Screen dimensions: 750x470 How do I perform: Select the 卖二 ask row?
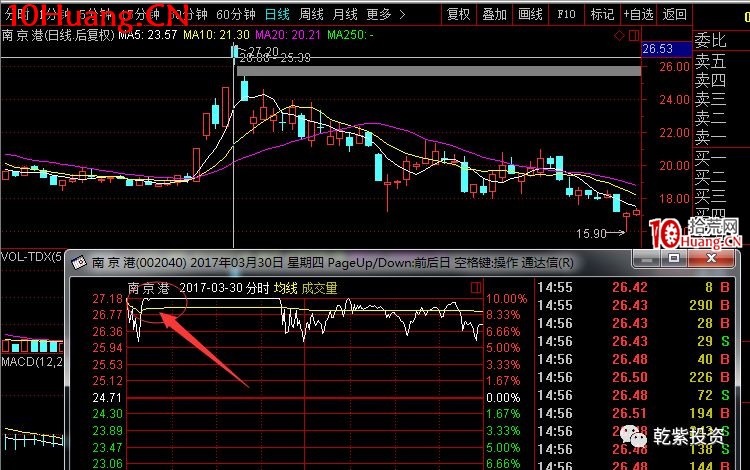tap(710, 119)
